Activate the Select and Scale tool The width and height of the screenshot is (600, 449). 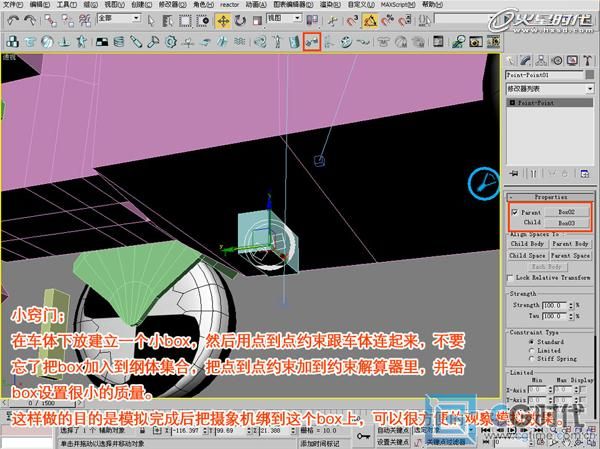(257, 21)
